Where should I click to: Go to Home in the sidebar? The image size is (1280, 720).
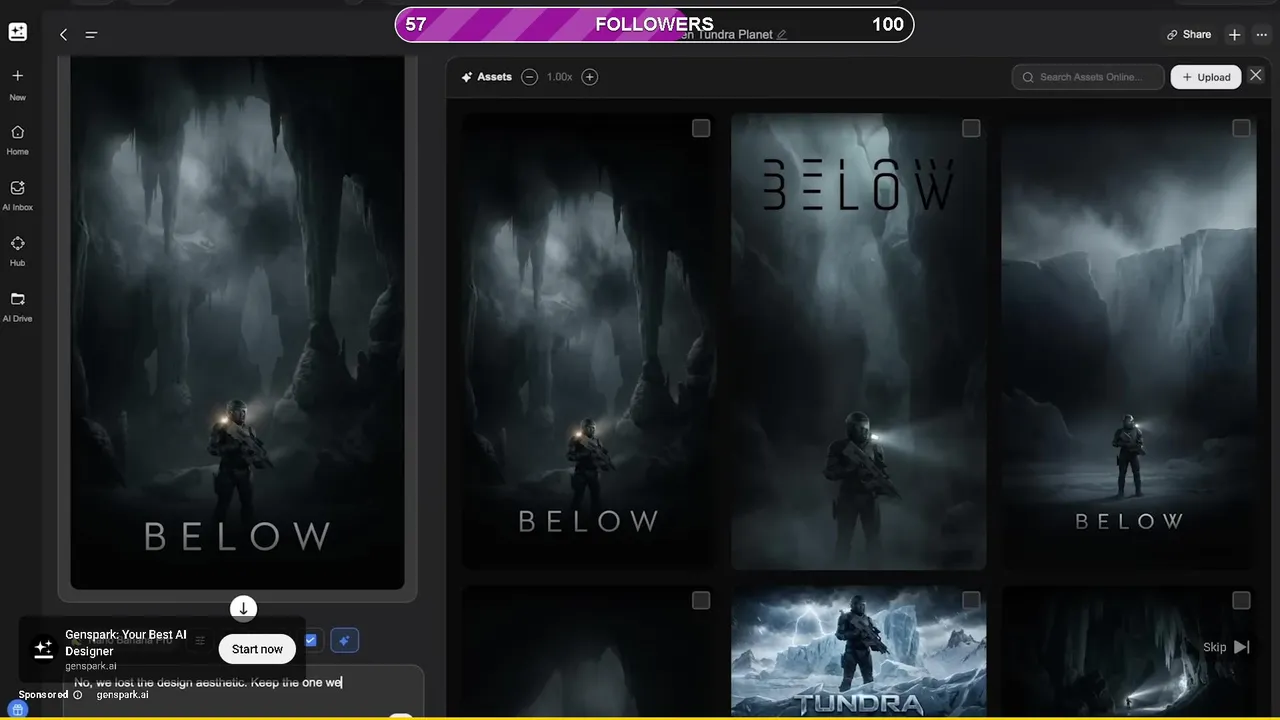pyautogui.click(x=17, y=140)
